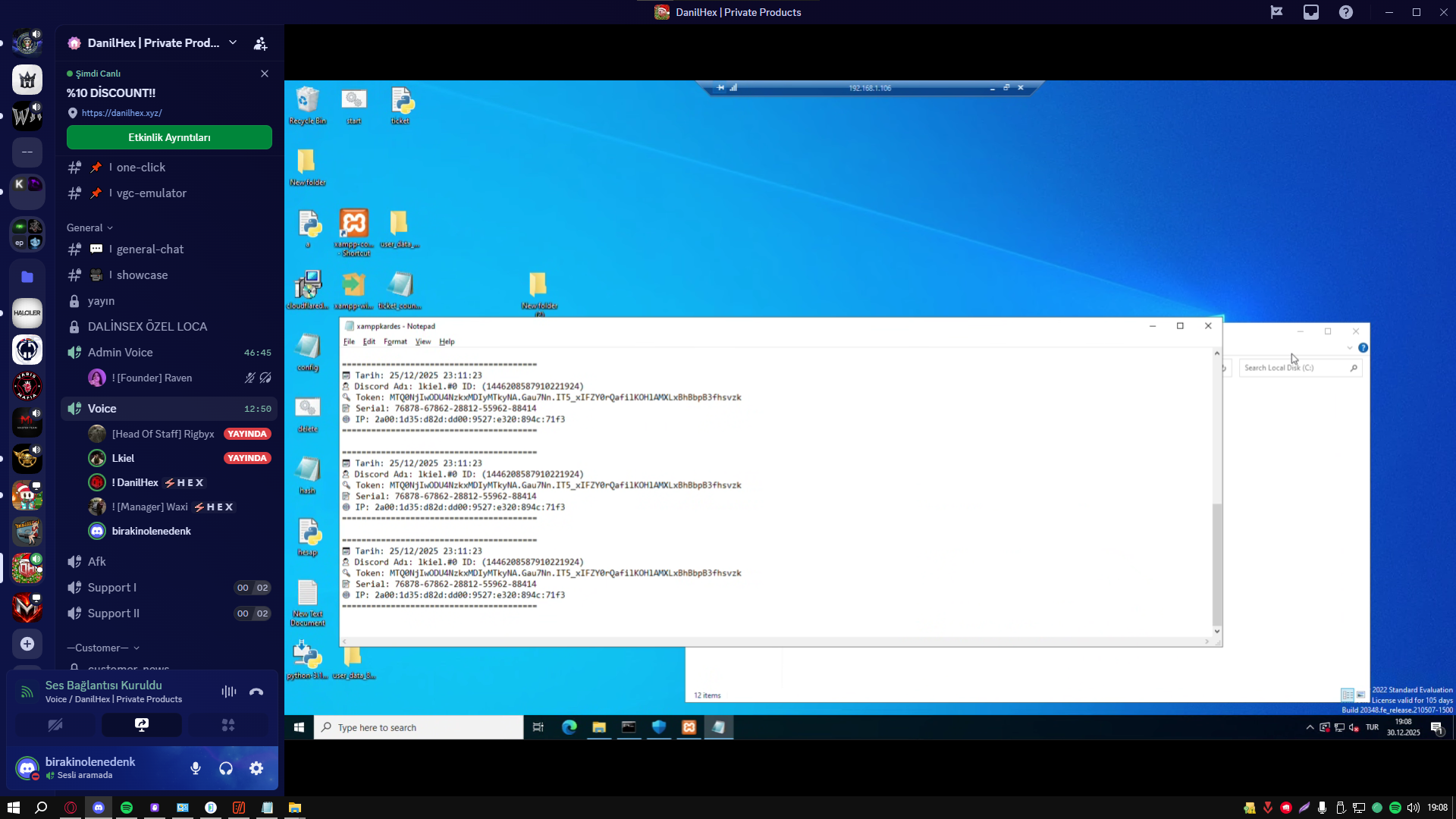This screenshot has height=819, width=1456.
Task: Open the showcase channel
Action: 169,275
